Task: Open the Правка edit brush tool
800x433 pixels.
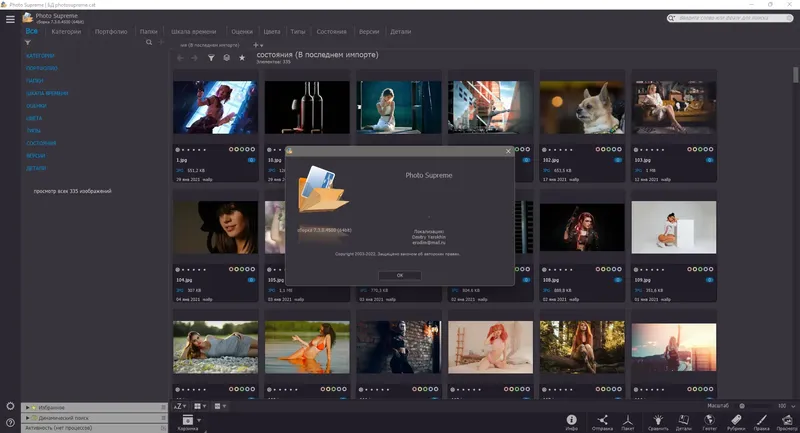Action: click(761, 422)
